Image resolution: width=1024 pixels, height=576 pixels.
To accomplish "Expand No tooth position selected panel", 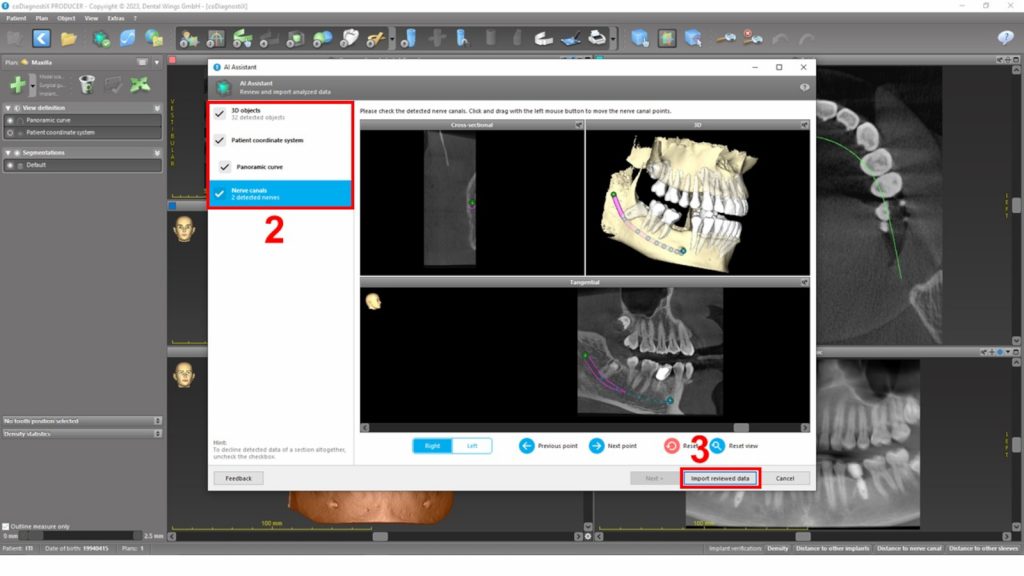I will [157, 421].
